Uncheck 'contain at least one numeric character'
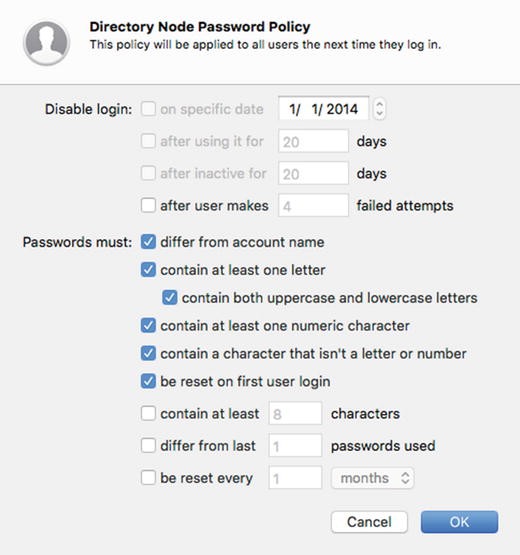Image resolution: width=520 pixels, height=555 pixels. coord(148,326)
